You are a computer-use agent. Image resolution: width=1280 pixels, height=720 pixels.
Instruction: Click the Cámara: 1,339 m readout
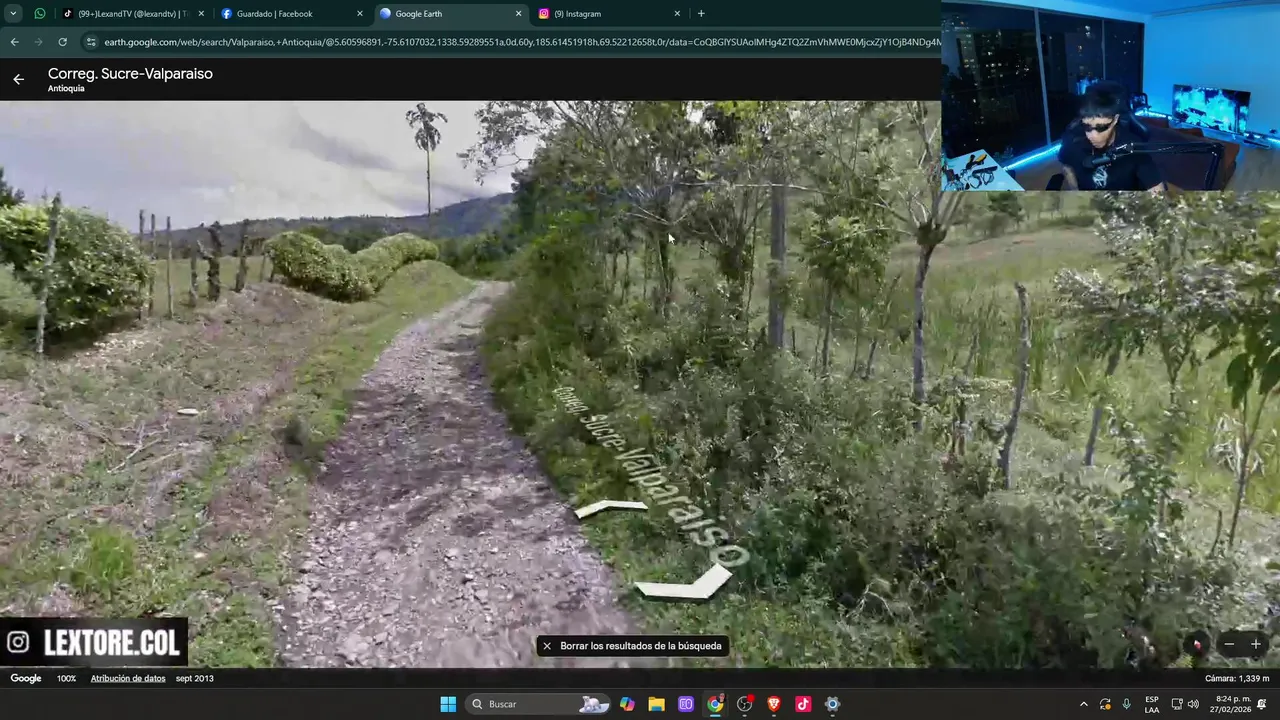point(1237,678)
